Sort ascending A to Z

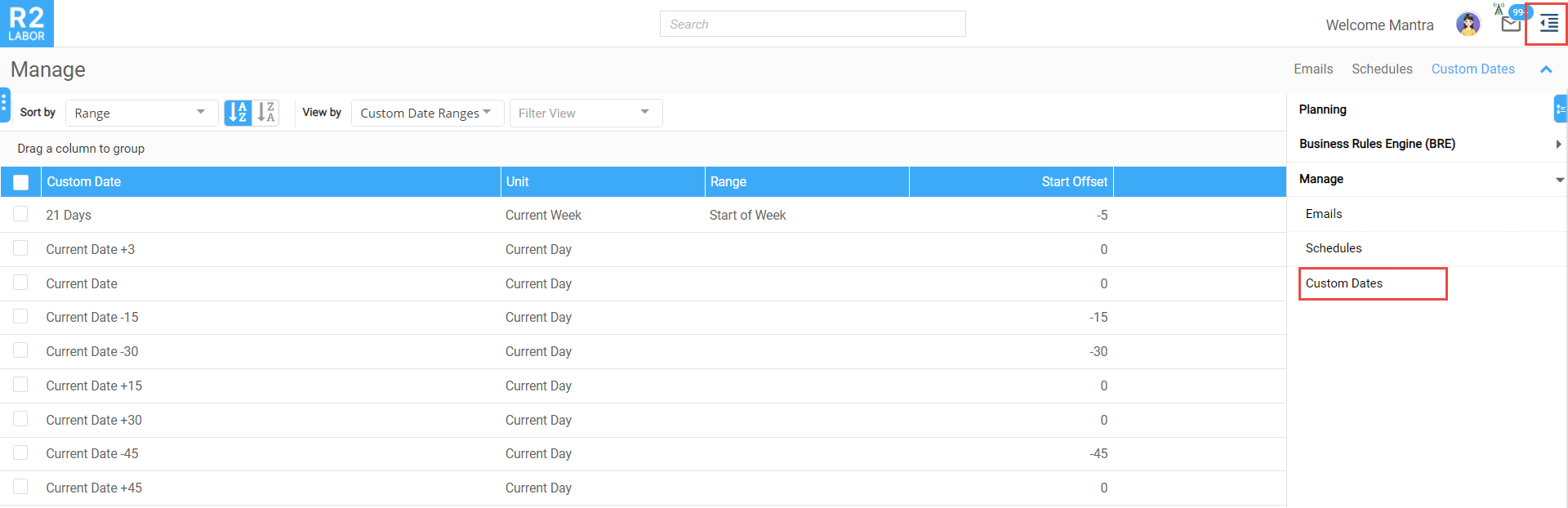click(238, 113)
